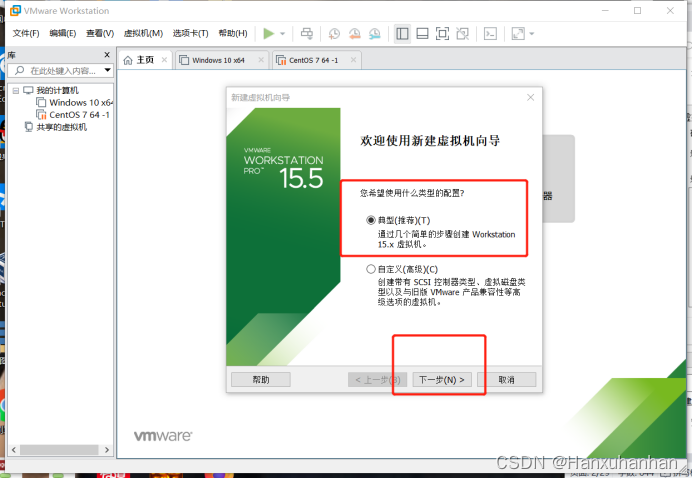This screenshot has width=692, height=479.
Task: Click the search magnifier icon in library
Action: tap(19, 70)
